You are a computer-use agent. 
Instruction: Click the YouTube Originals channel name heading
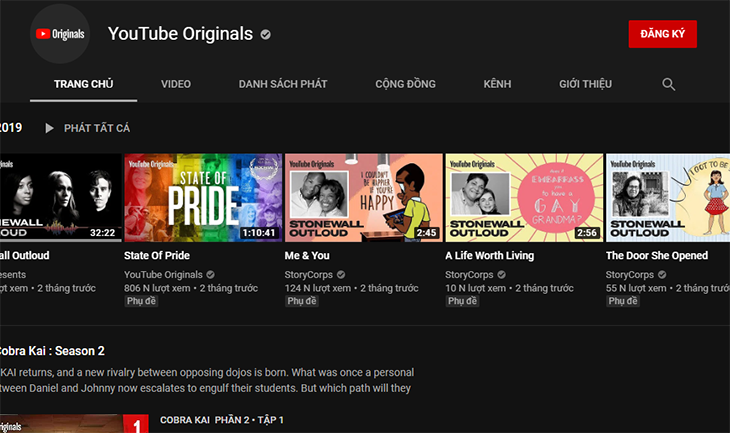click(180, 34)
